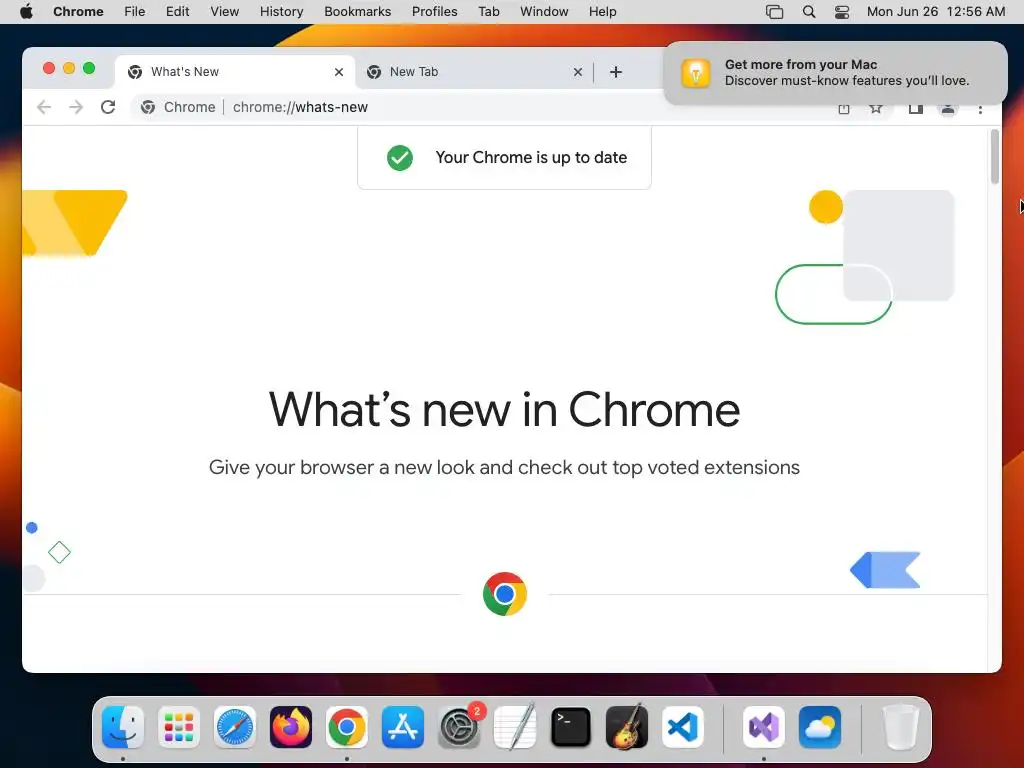Click the Chrome logo at page bottom
This screenshot has width=1024, height=768.
[505, 594]
